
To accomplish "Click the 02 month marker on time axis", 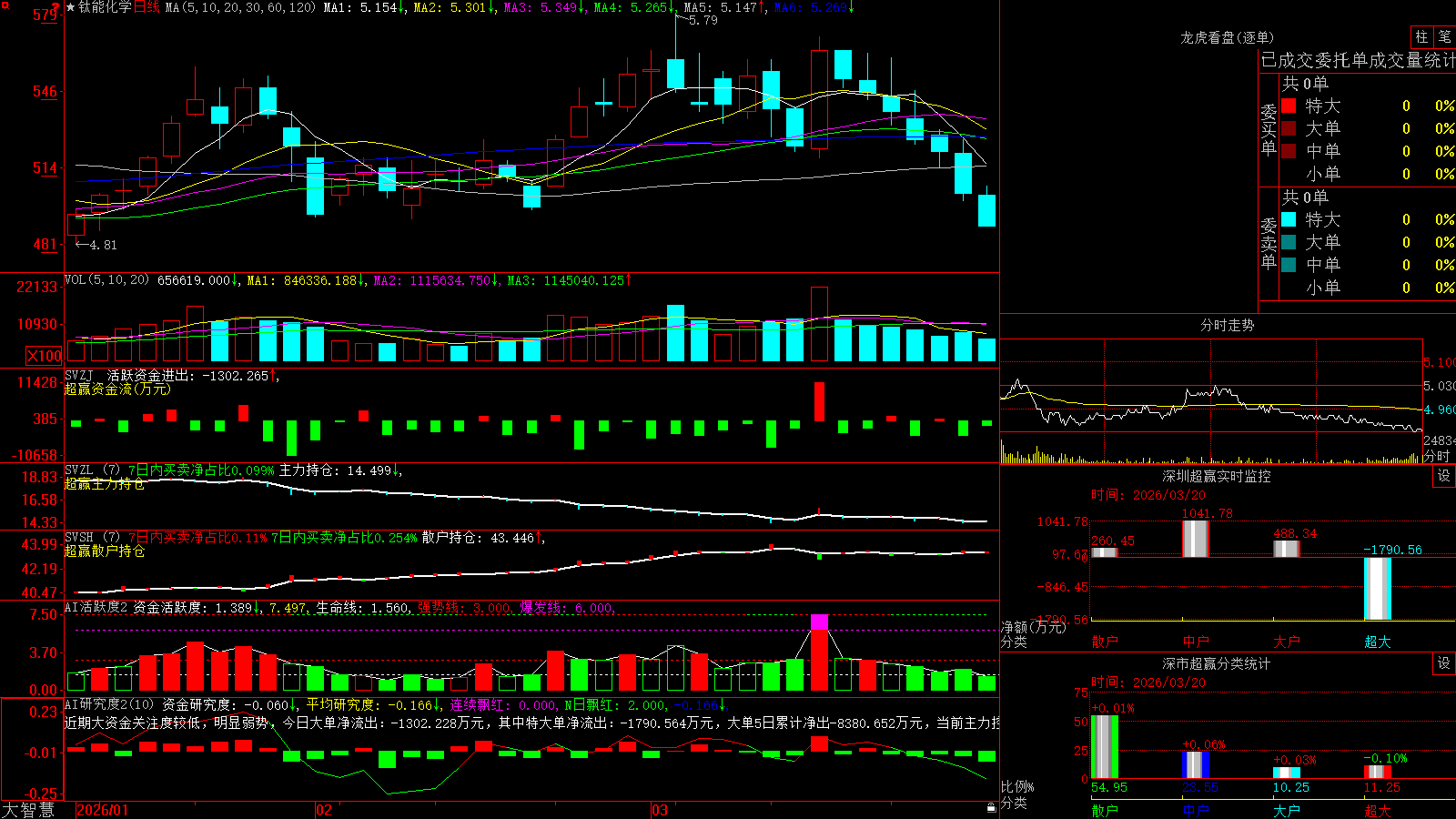I will pos(323,810).
